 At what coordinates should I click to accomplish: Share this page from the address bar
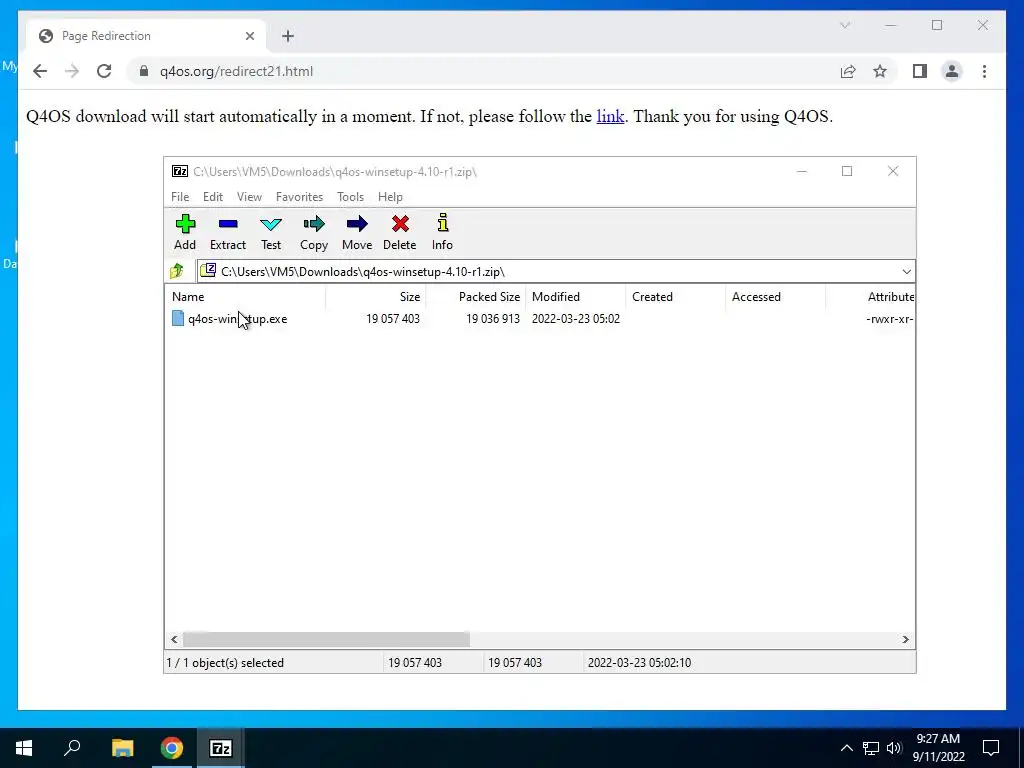[x=848, y=71]
